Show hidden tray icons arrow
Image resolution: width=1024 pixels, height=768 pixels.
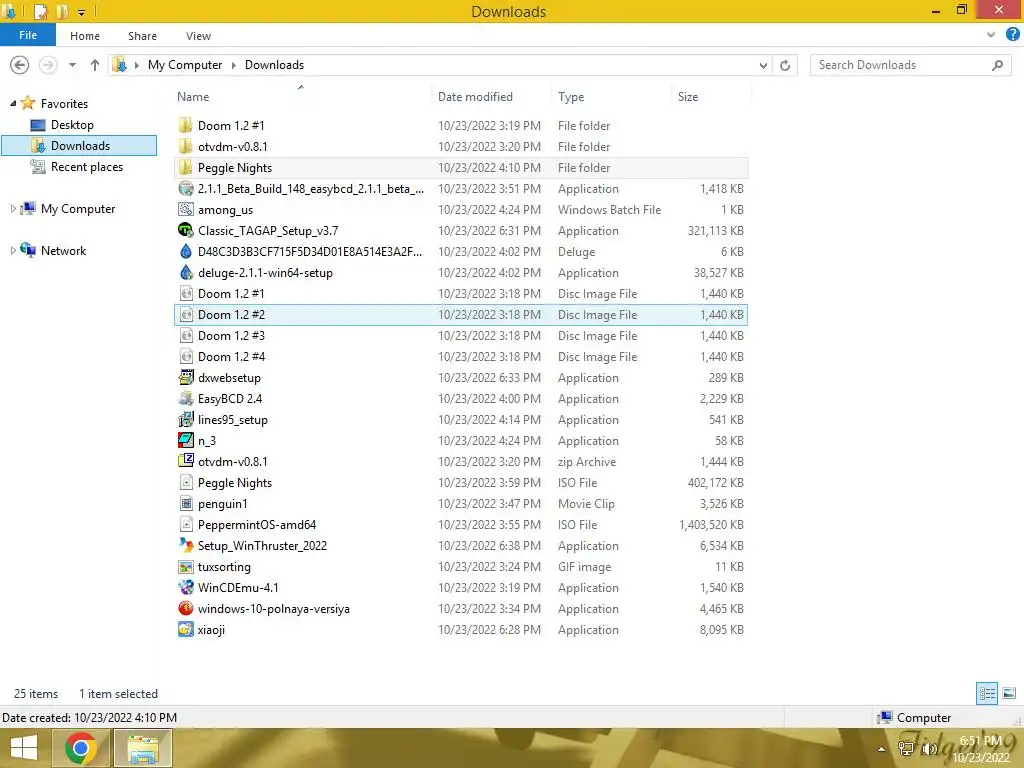(x=881, y=750)
